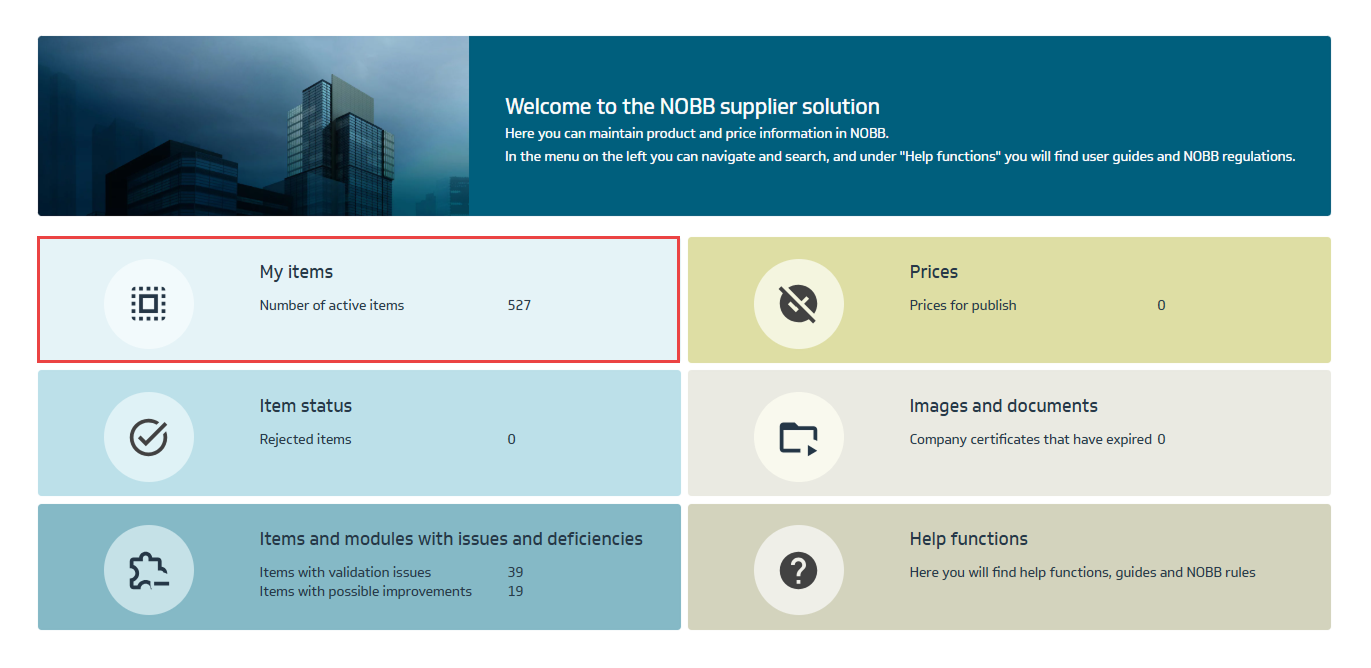Click the validation issues count 39
Image resolution: width=1371 pixels, height=668 pixels.
(x=515, y=573)
